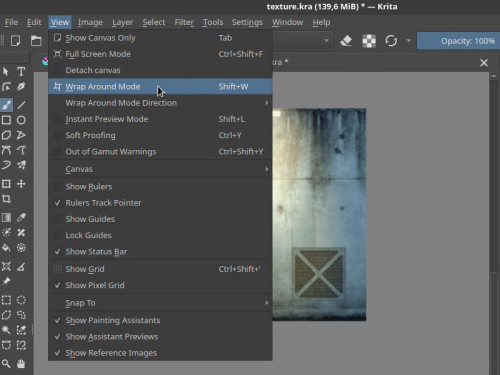Select the Dynamic Brush tool
This screenshot has height=375, width=500.
(x=6, y=165)
